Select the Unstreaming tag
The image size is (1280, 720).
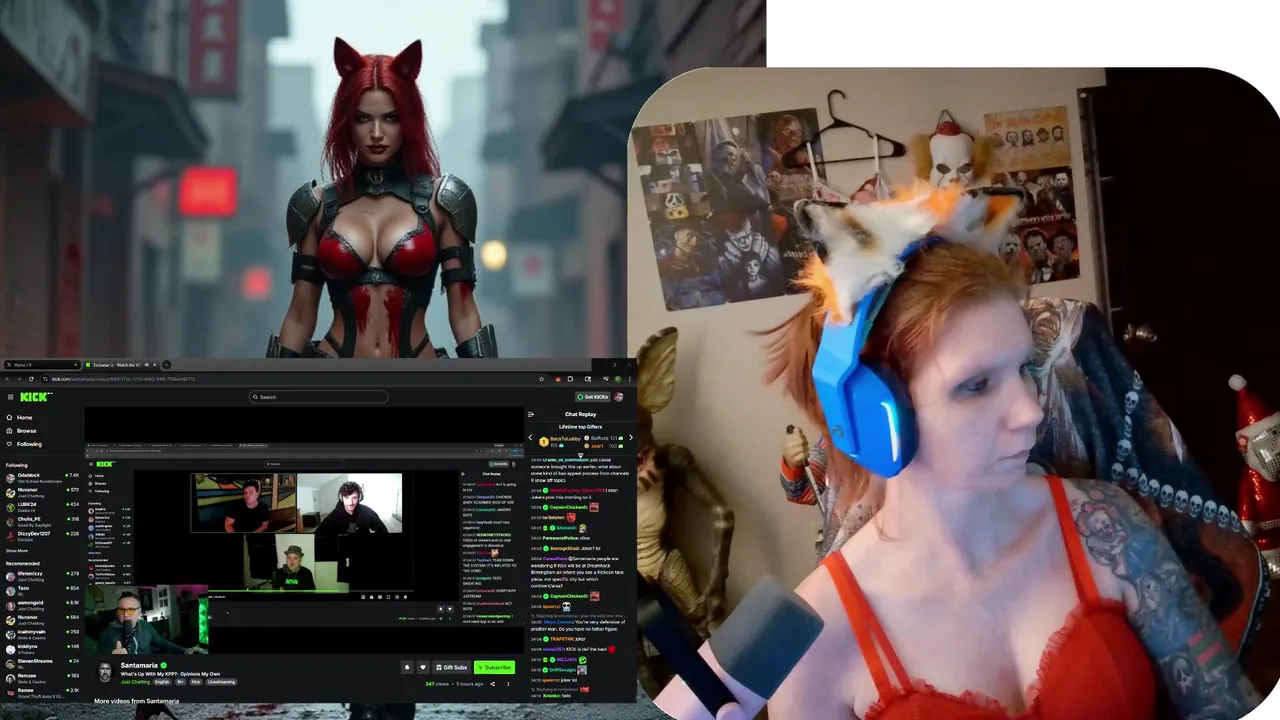(222, 682)
